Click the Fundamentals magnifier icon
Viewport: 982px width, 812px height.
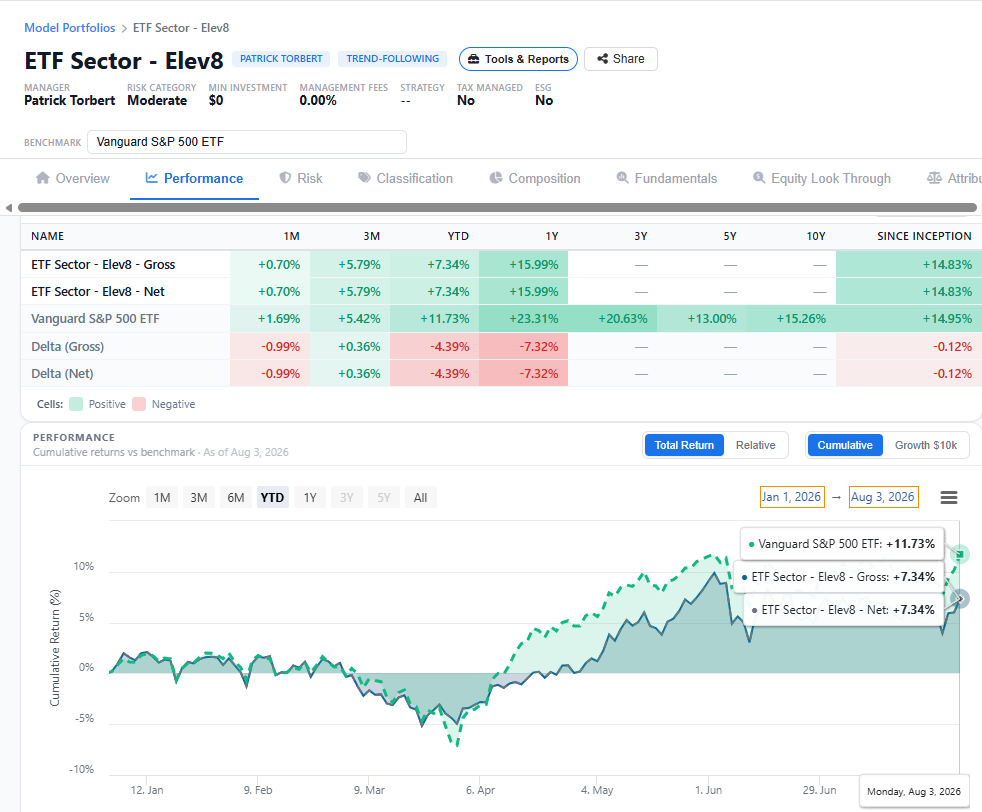[x=623, y=178]
